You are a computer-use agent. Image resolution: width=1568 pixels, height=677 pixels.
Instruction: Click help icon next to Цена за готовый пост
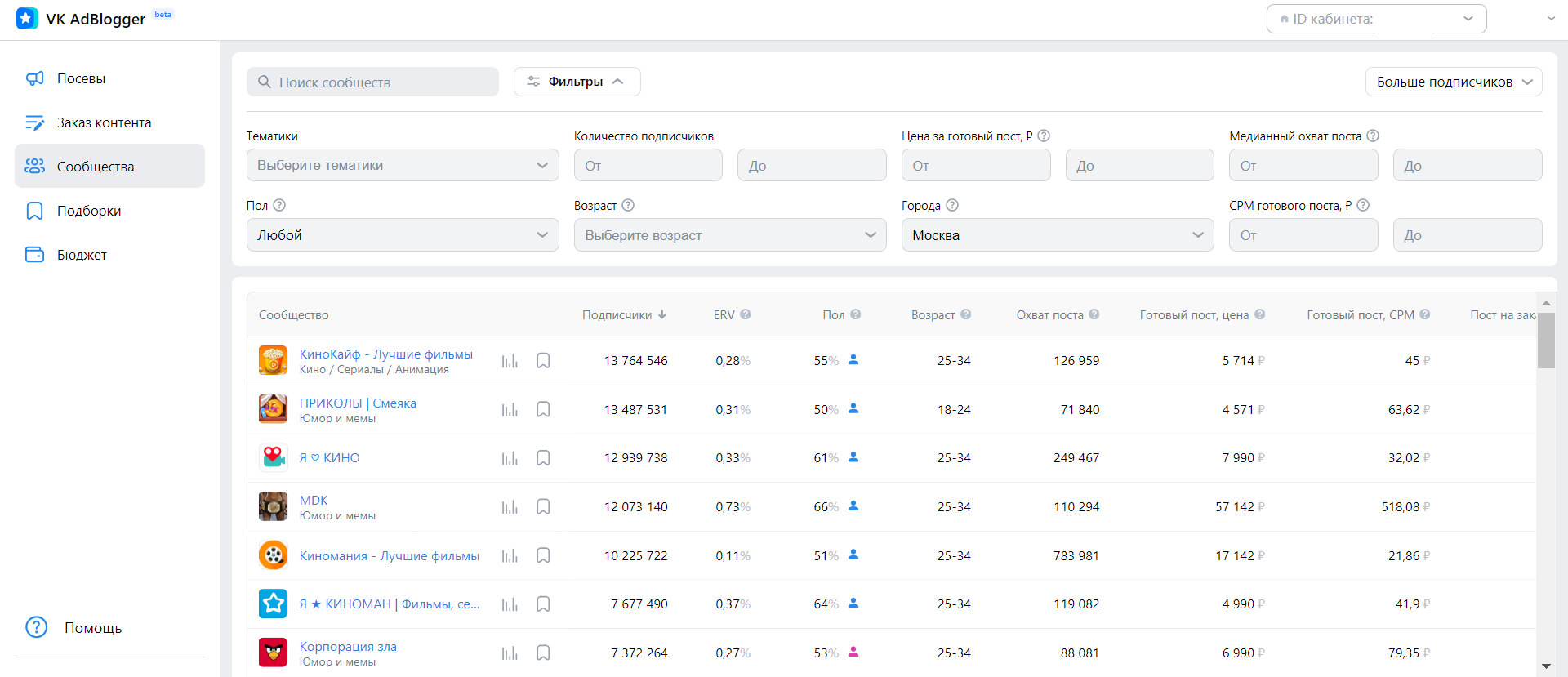[x=1044, y=136]
